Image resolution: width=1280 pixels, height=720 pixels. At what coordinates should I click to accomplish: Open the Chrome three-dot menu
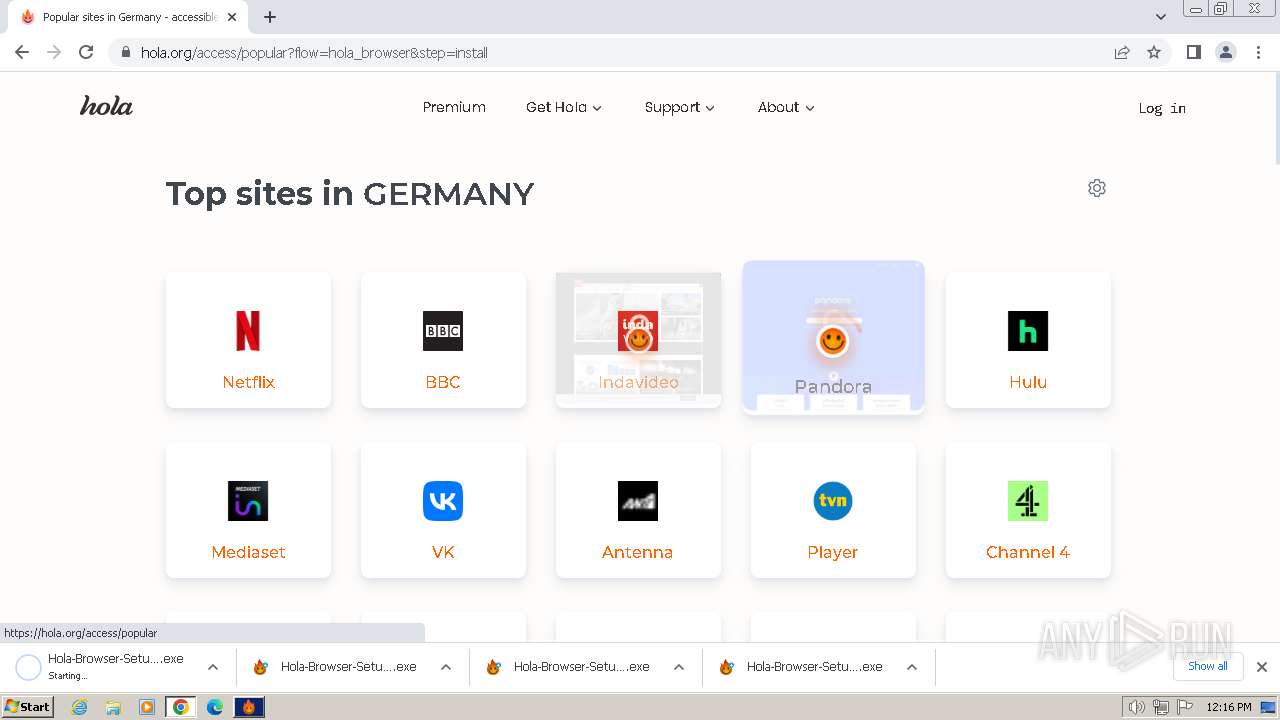coord(1258,52)
